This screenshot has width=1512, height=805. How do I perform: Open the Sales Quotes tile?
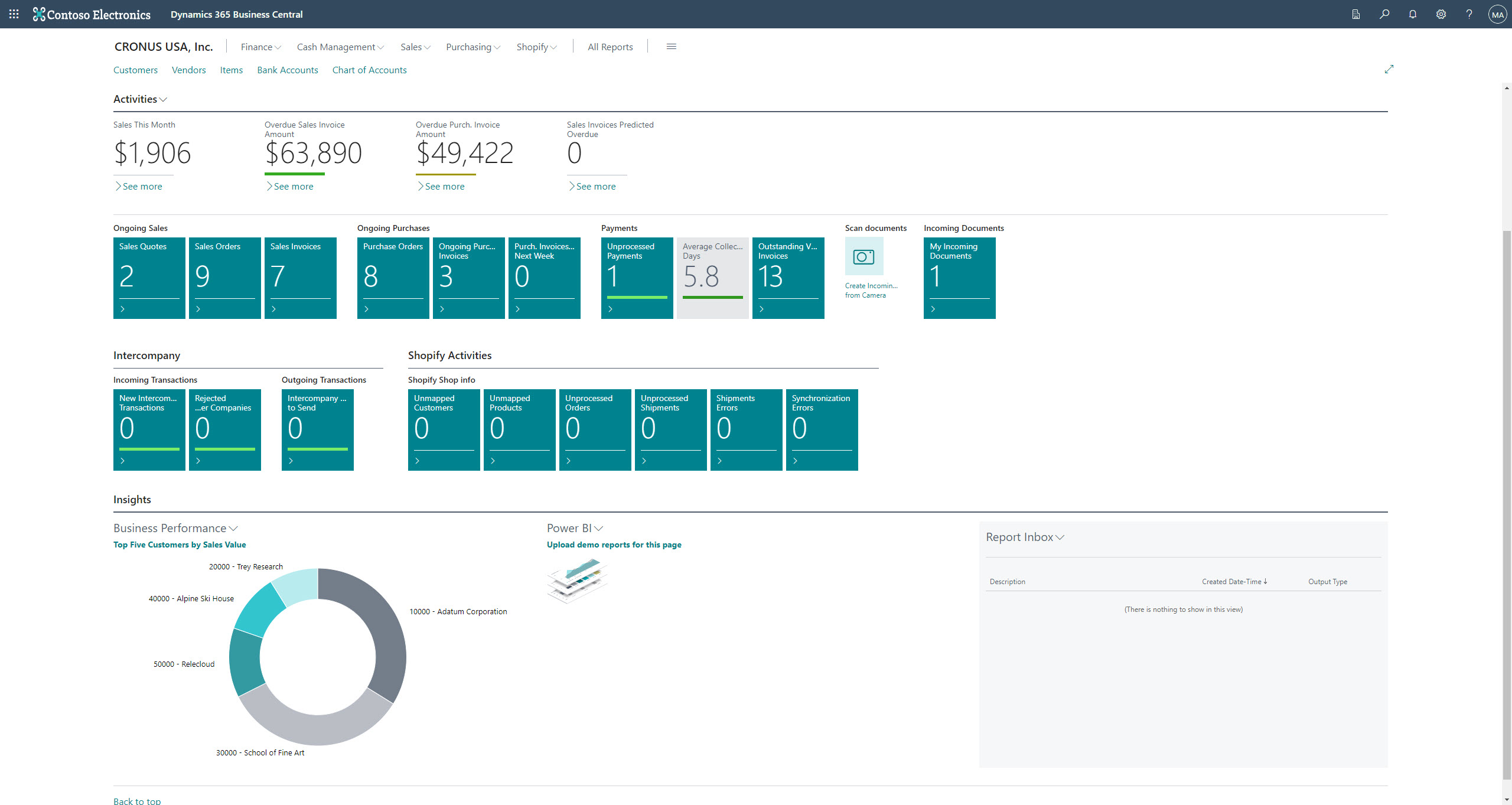click(x=149, y=278)
